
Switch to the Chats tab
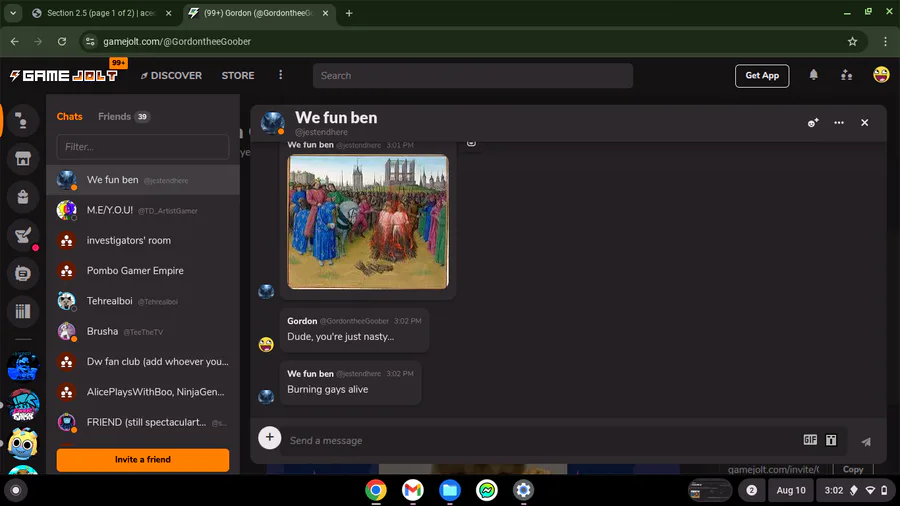(69, 116)
